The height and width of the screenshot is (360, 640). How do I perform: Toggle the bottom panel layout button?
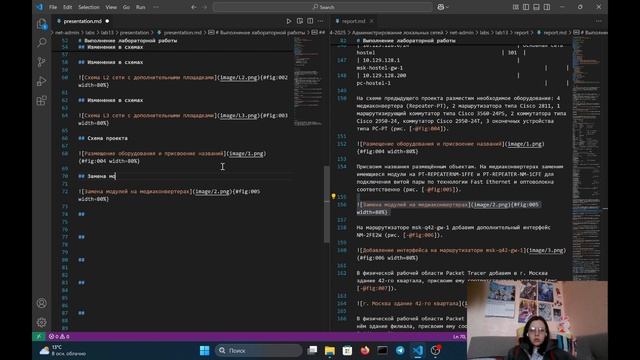(536, 7)
